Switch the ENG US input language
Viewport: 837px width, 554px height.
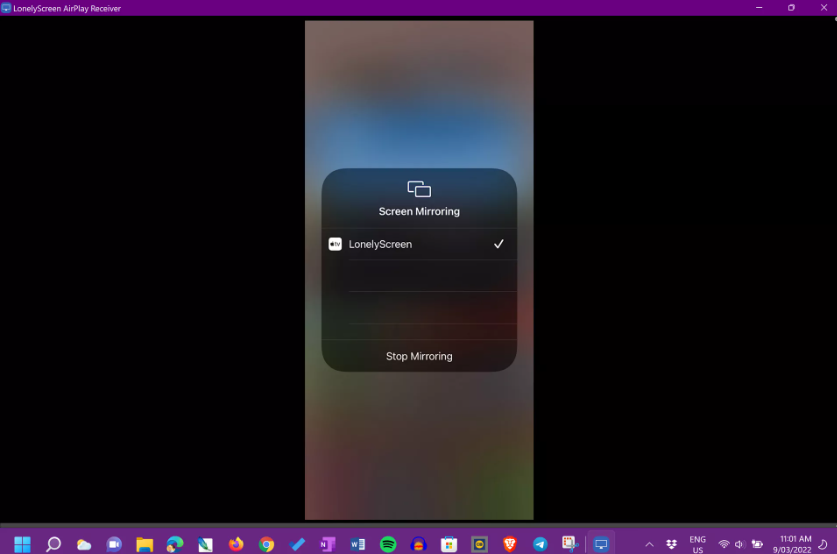[698, 544]
